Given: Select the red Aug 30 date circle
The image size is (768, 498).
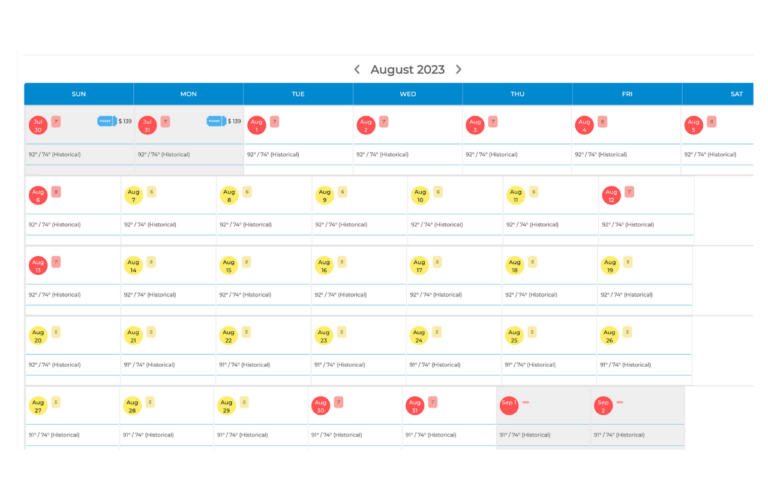Looking at the screenshot, I should tap(320, 405).
